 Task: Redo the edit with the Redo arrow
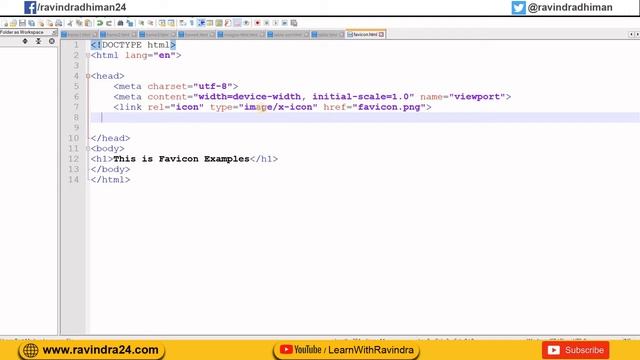(x=109, y=23)
